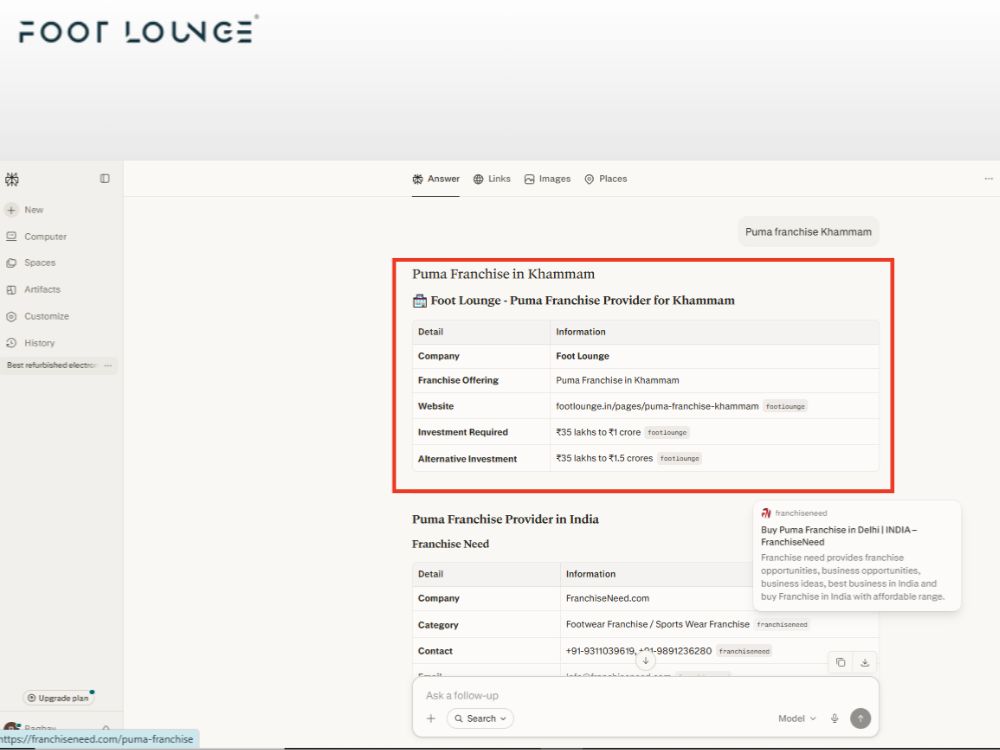Open the Search mode dropdown
Image resolution: width=1000 pixels, height=750 pixels.
point(480,719)
